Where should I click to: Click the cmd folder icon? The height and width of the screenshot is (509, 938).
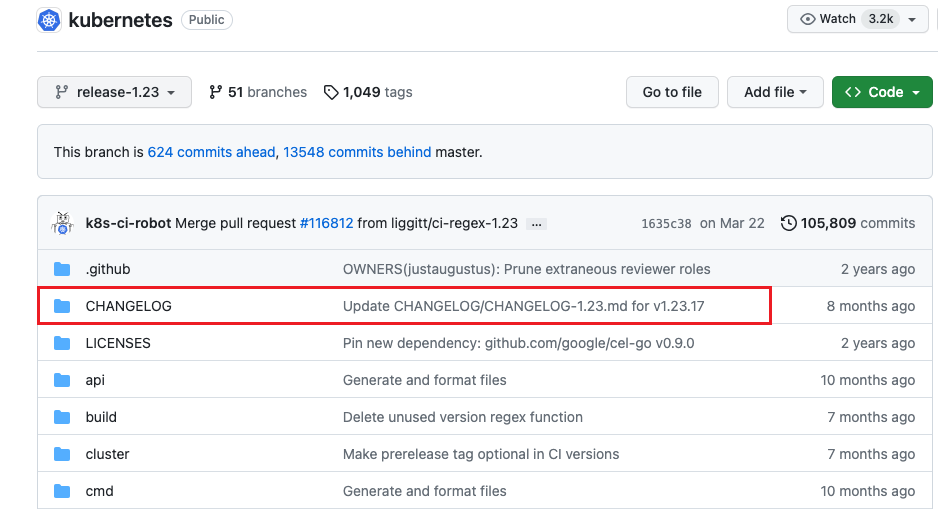[62, 491]
